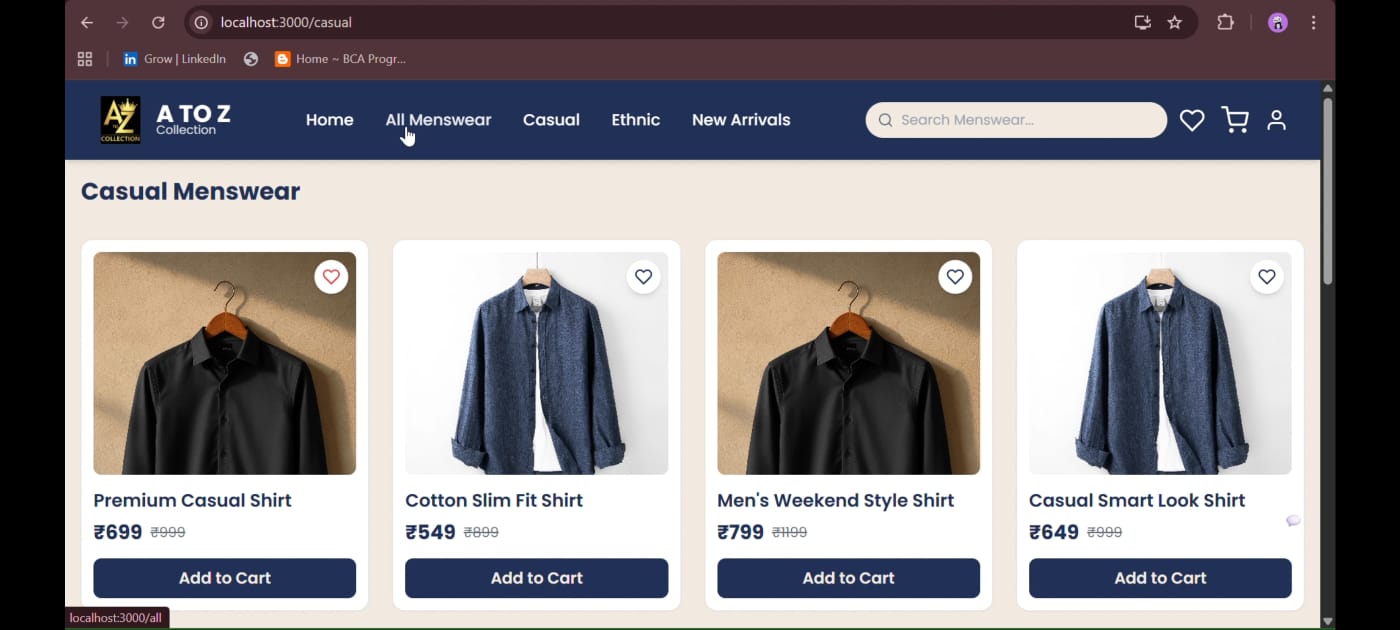Favorite the Premium Casual Shirt with heart
This screenshot has height=630, width=1400.
331,277
